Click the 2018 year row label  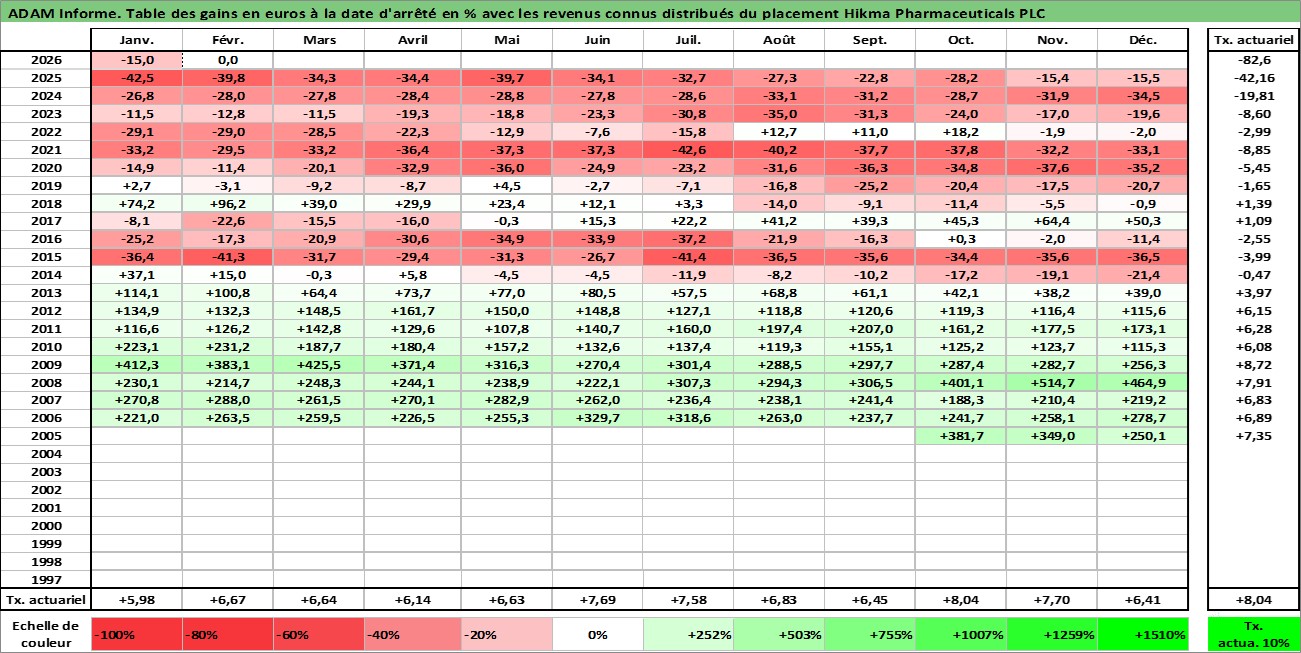coord(45,203)
